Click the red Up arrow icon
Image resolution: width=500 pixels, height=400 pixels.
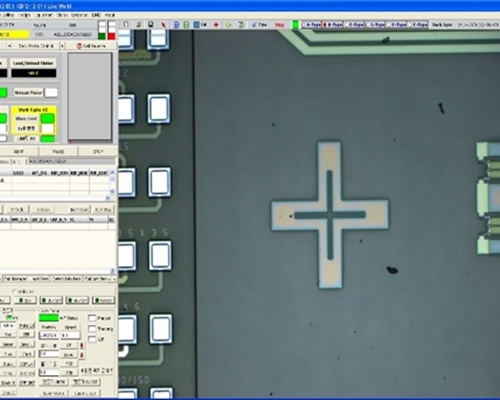pyautogui.click(x=82, y=345)
